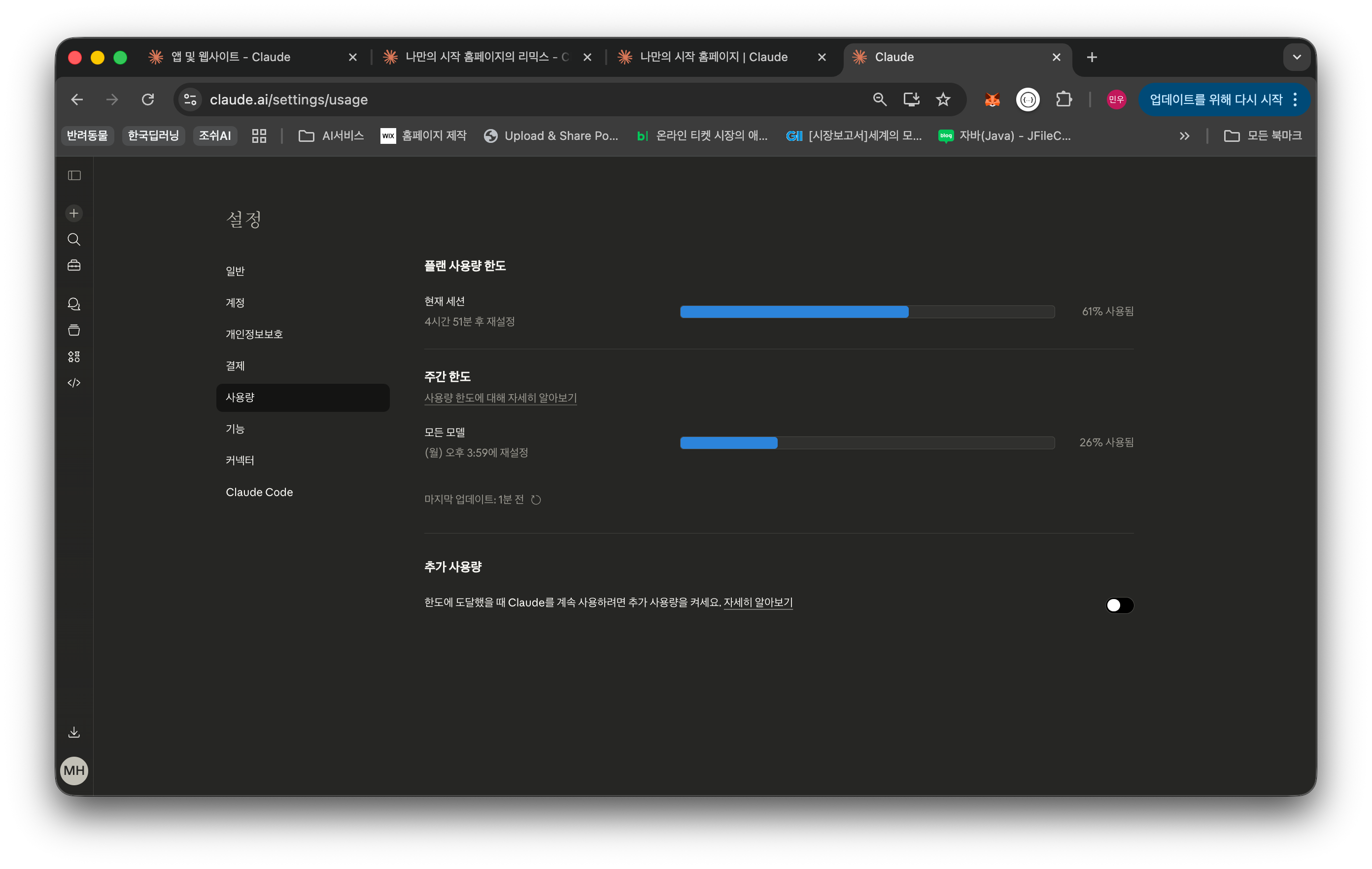Click the install app icon in address bar
Screen dimensions: 1372x869
(x=912, y=100)
